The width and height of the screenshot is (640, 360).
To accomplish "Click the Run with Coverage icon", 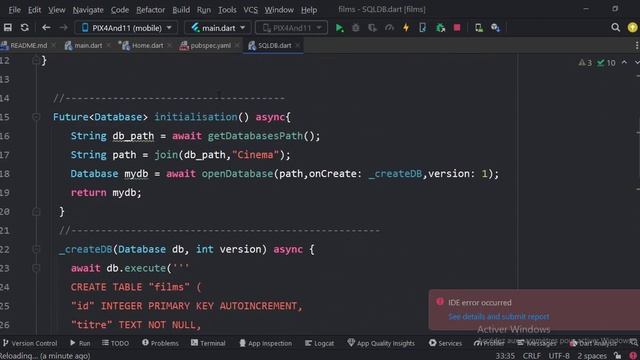I will pyautogui.click(x=372, y=28).
